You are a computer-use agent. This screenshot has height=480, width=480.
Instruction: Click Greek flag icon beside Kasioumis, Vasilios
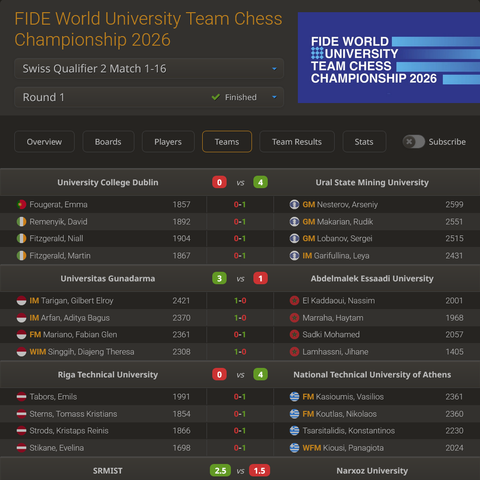(294, 397)
